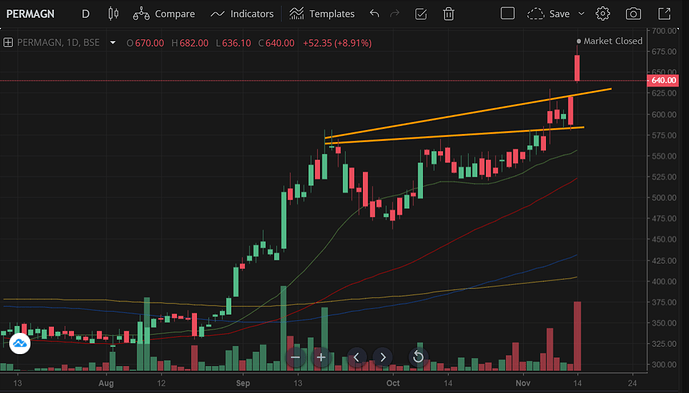Click the Market Closed status indicator

[609, 41]
